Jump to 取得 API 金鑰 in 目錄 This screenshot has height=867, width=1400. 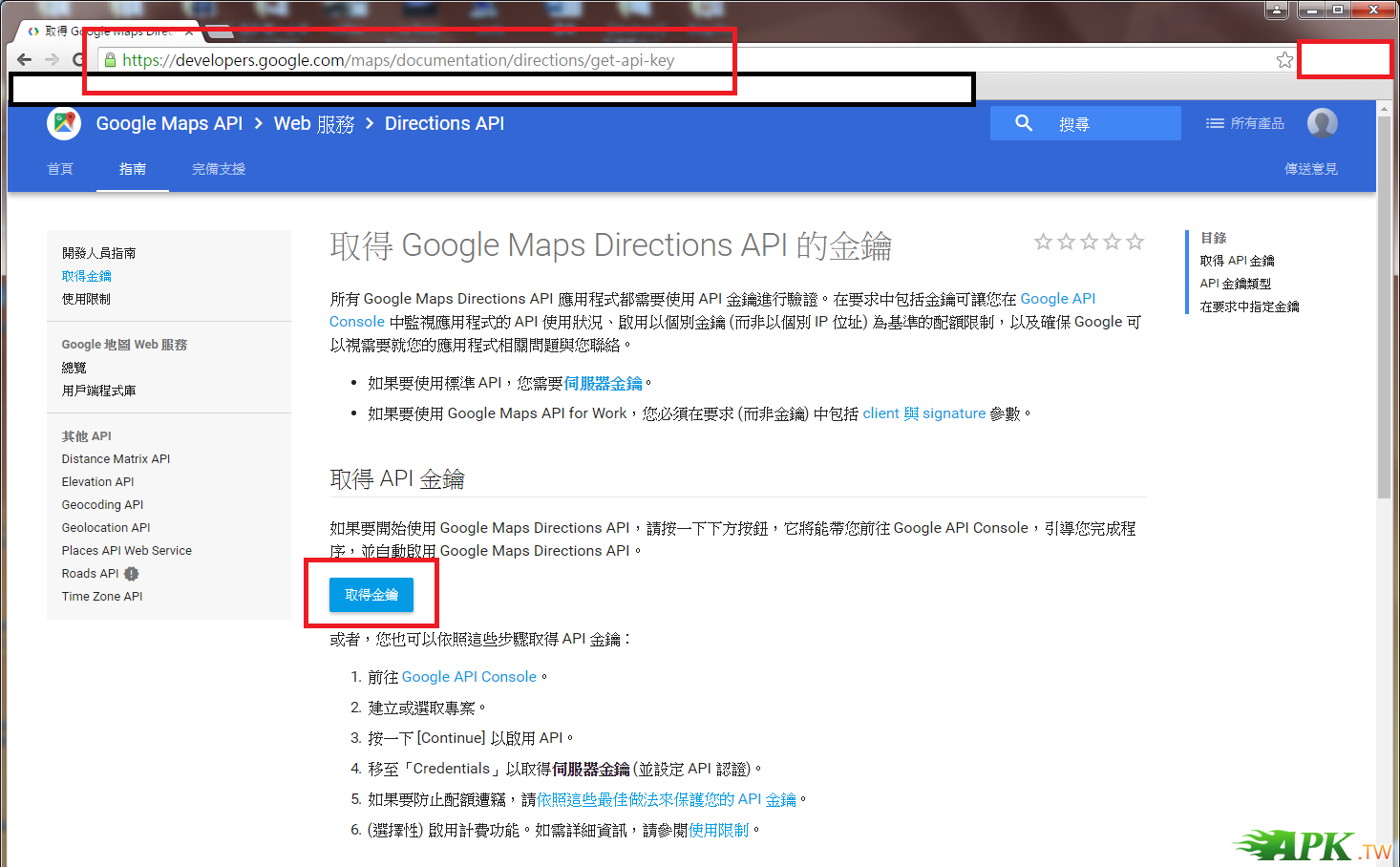[1238, 261]
